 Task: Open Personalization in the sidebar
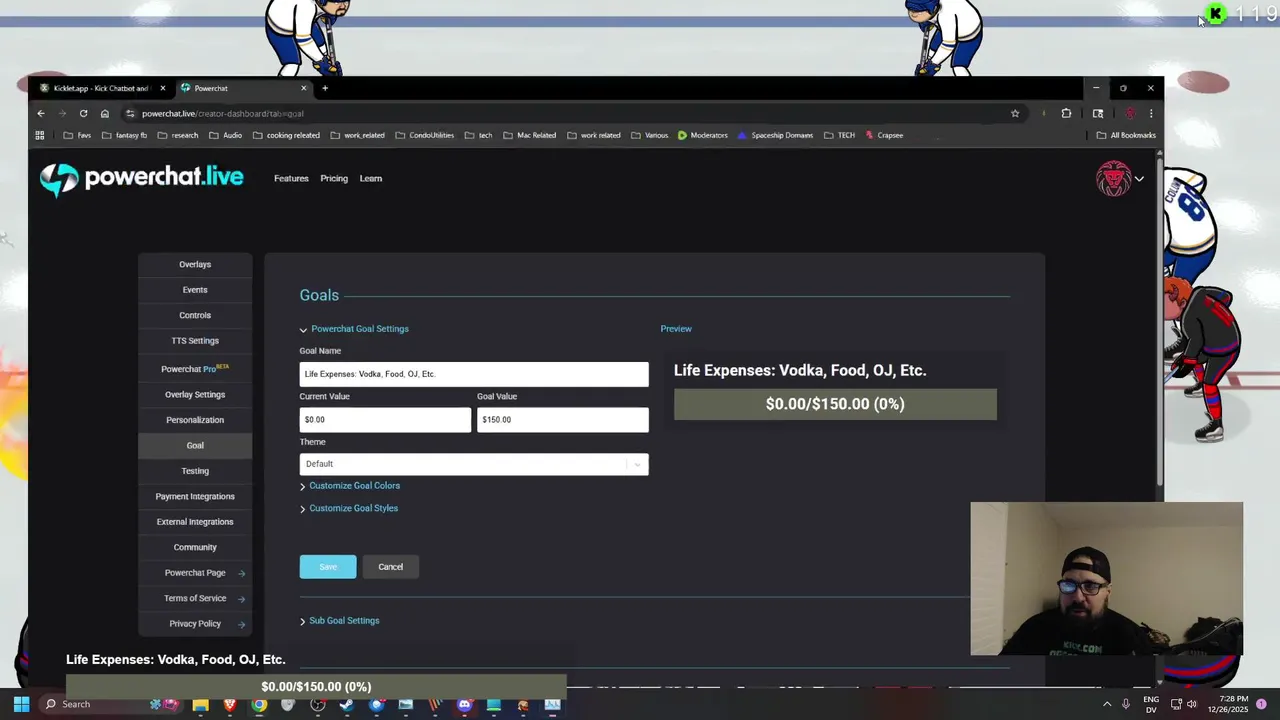[x=195, y=420]
